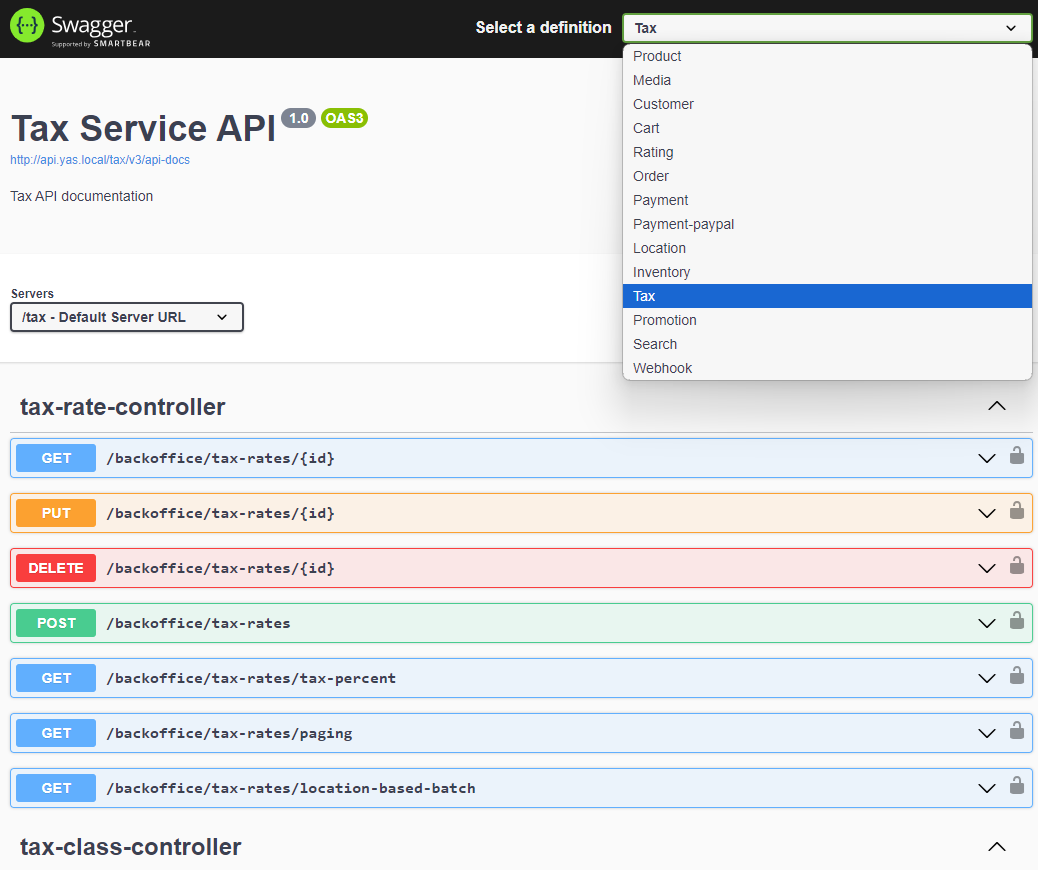The width and height of the screenshot is (1038, 870).
Task: Click the DELETE method button
Action: pyautogui.click(x=56, y=568)
